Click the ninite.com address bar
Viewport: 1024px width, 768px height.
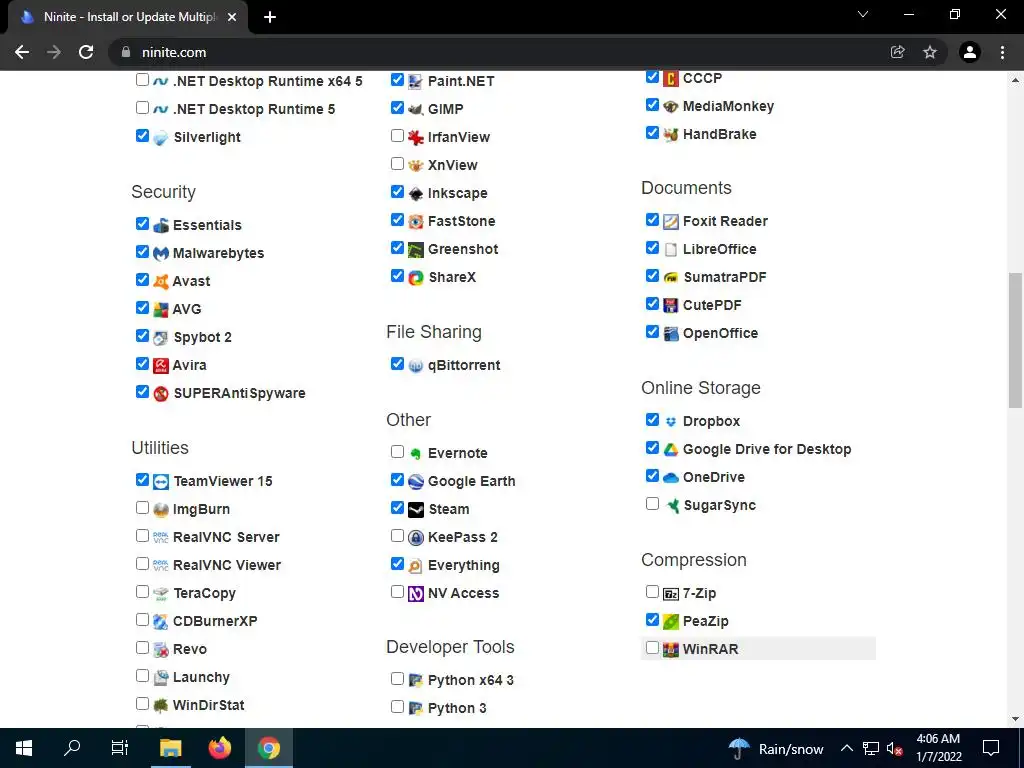[496, 52]
